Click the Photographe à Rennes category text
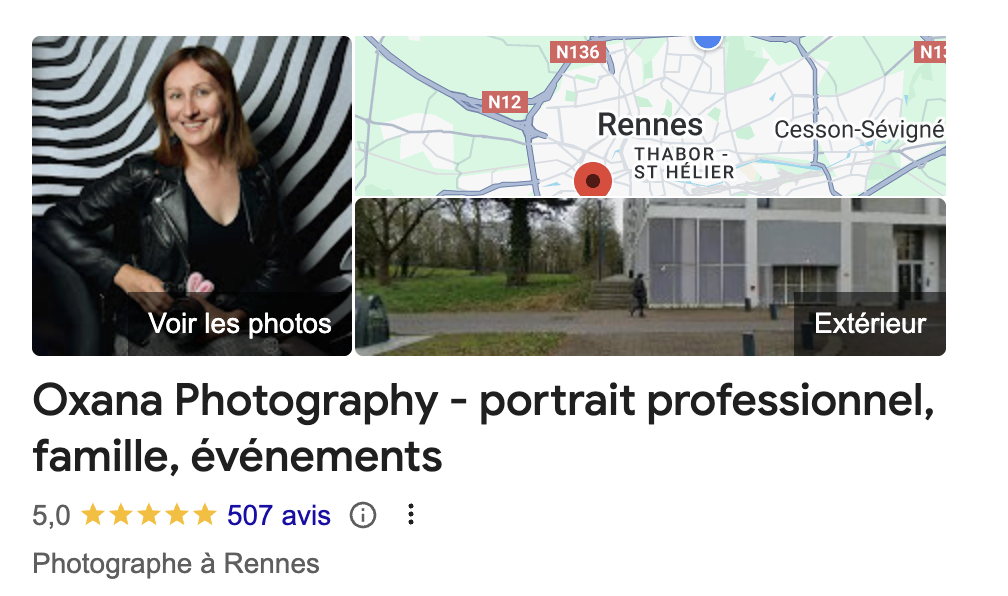The height and width of the screenshot is (596, 1008). (x=176, y=563)
